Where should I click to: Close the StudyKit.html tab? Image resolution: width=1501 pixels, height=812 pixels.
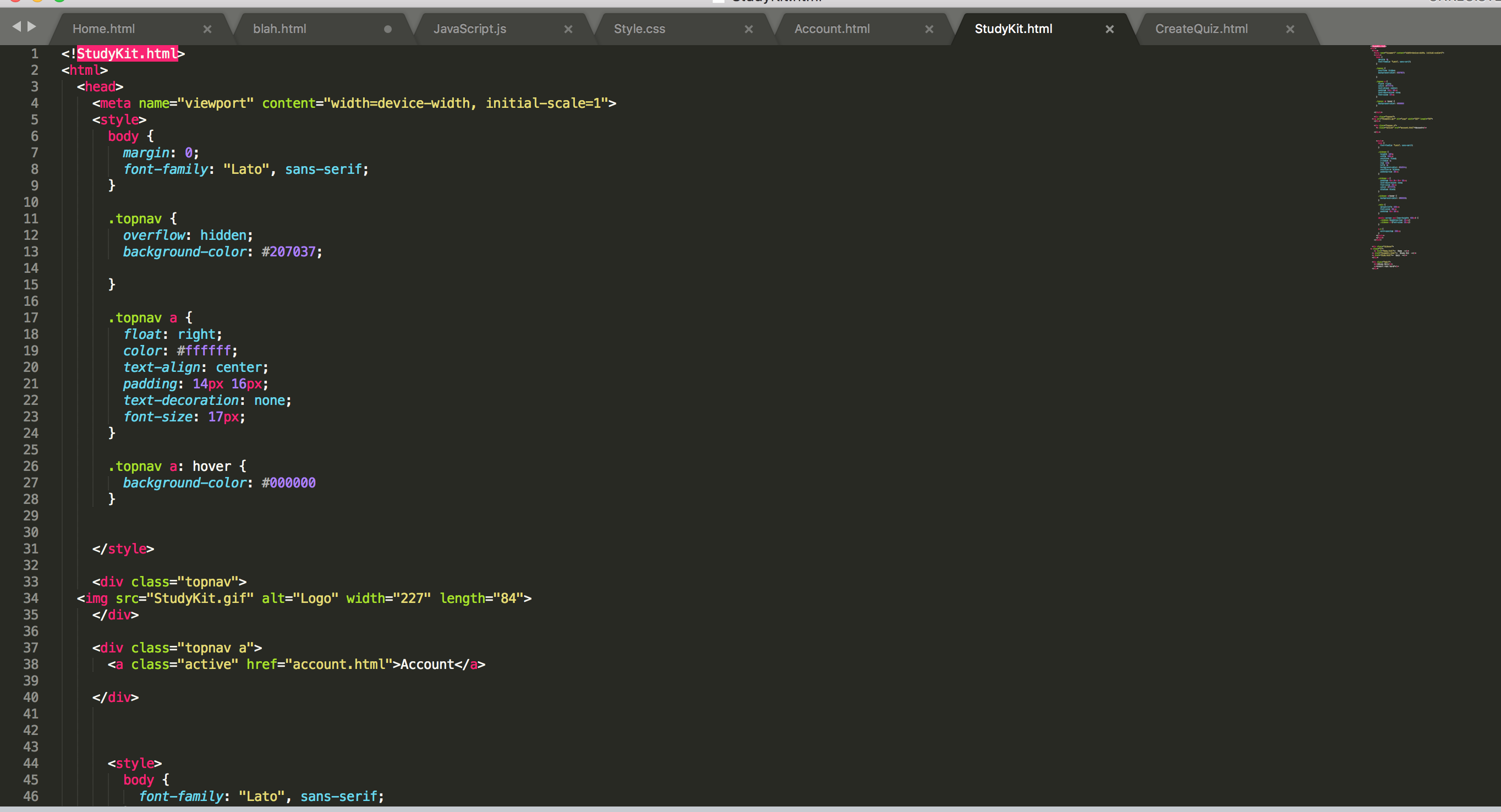point(1109,29)
